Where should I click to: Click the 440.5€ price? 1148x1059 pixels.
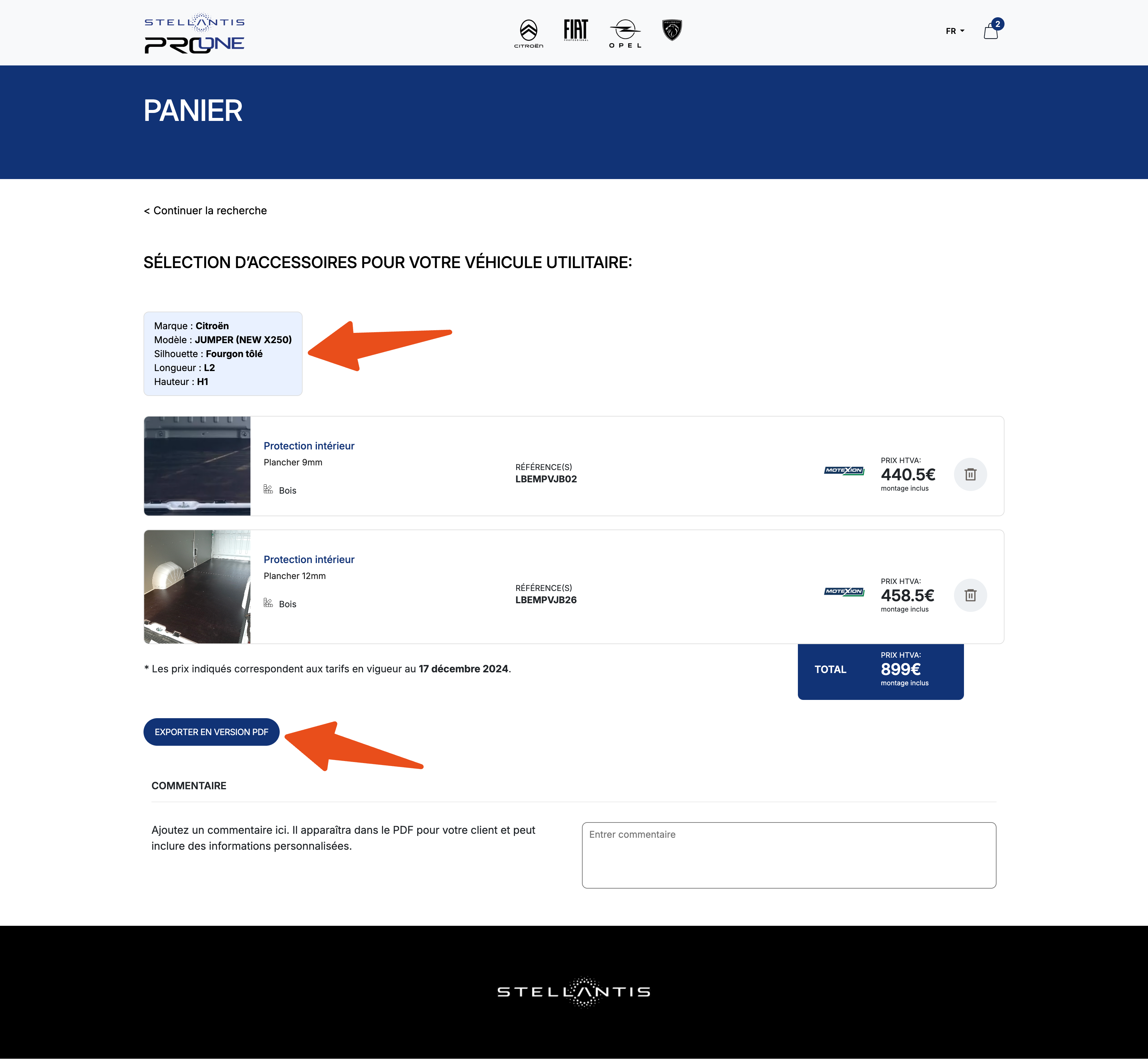[x=908, y=474]
